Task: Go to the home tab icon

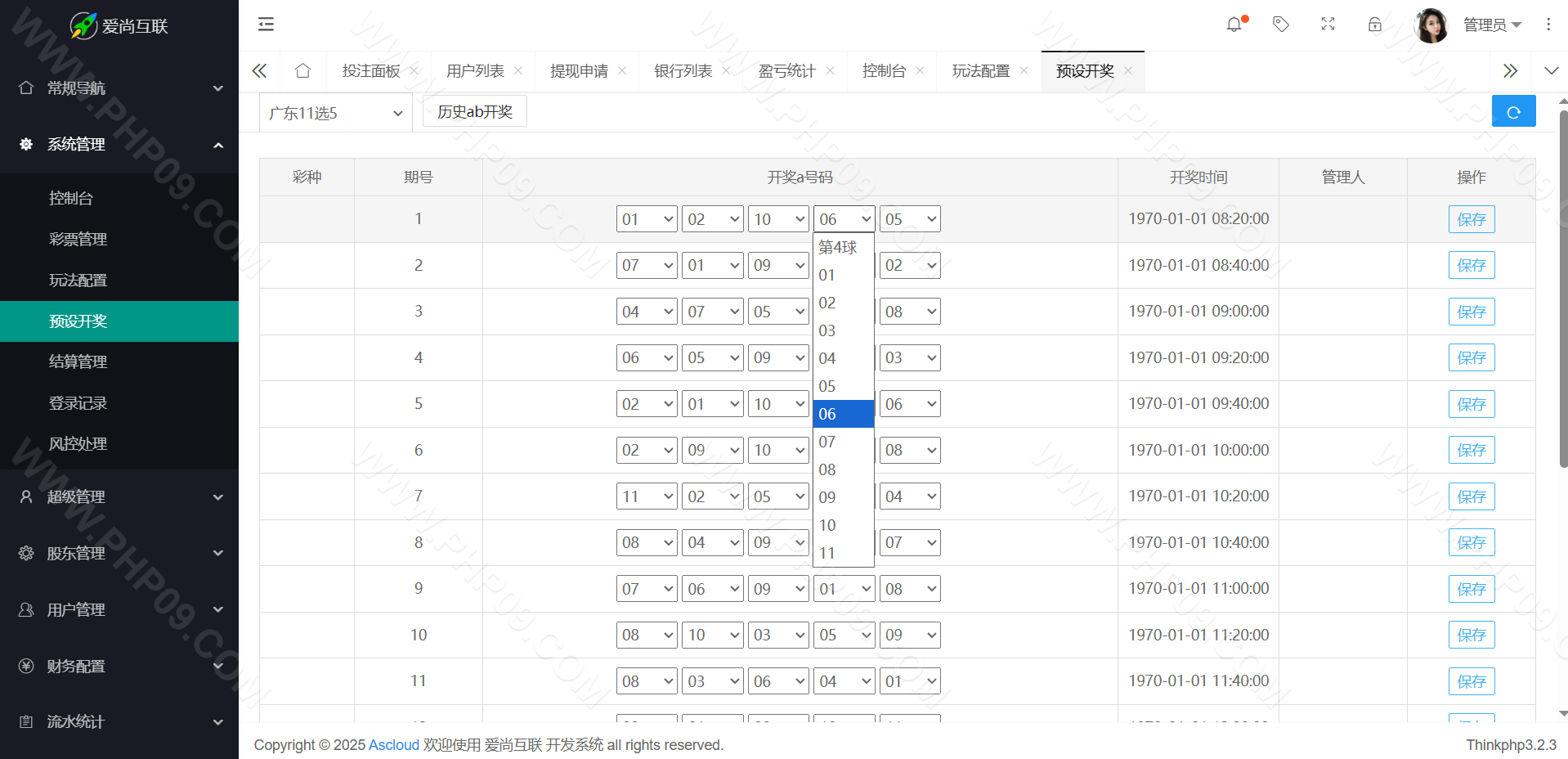Action: point(302,71)
